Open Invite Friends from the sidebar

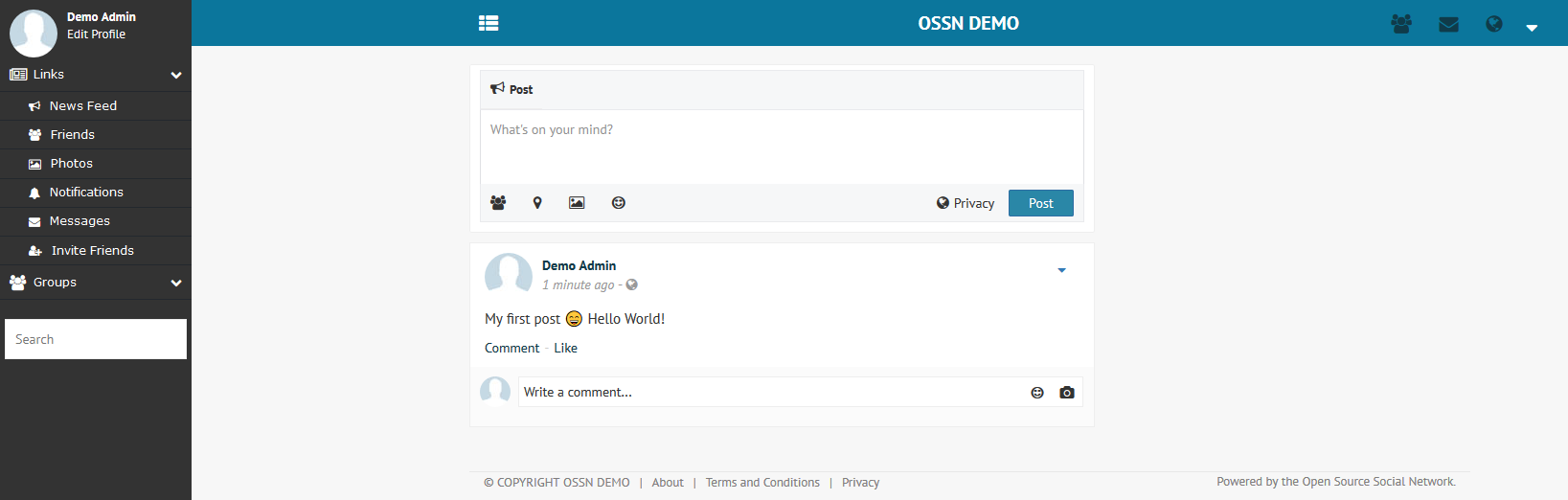pyautogui.click(x=92, y=251)
